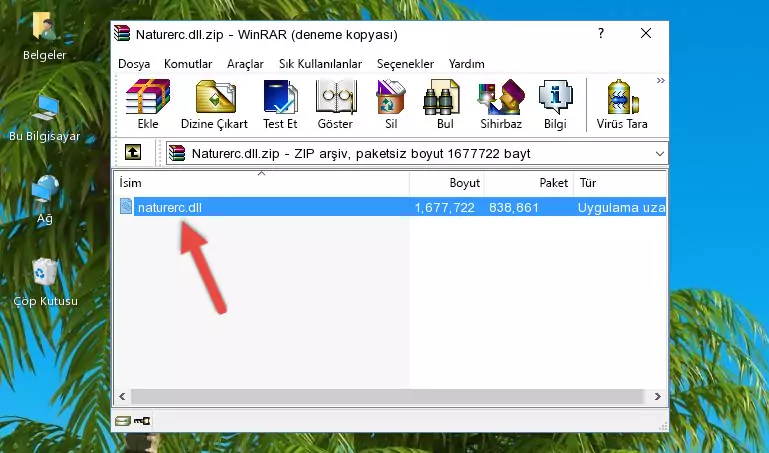Select the Ağ network desktop icon

45,200
